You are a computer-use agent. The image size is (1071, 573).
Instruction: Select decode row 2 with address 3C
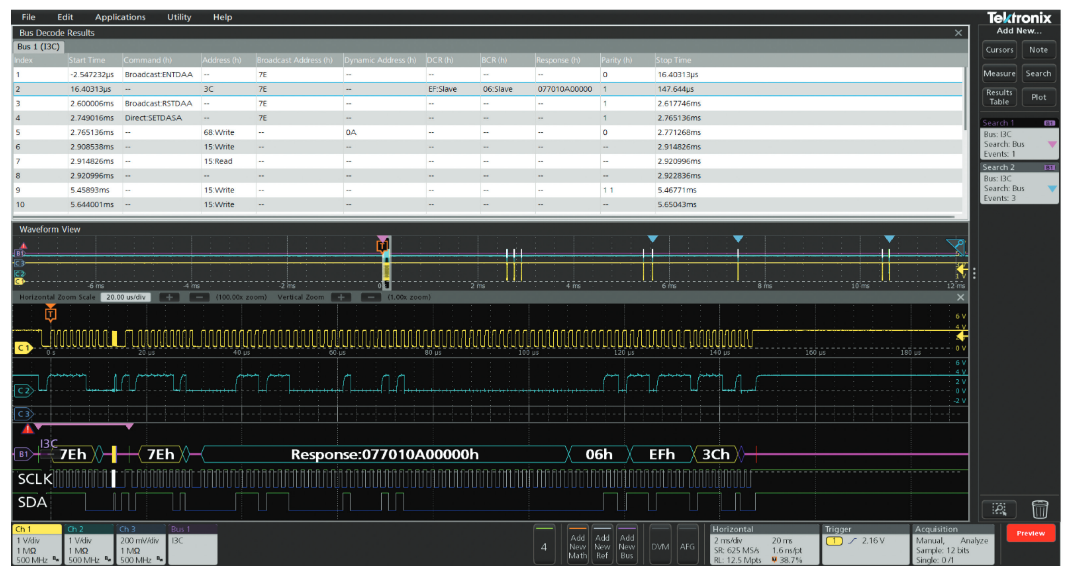click(488, 89)
